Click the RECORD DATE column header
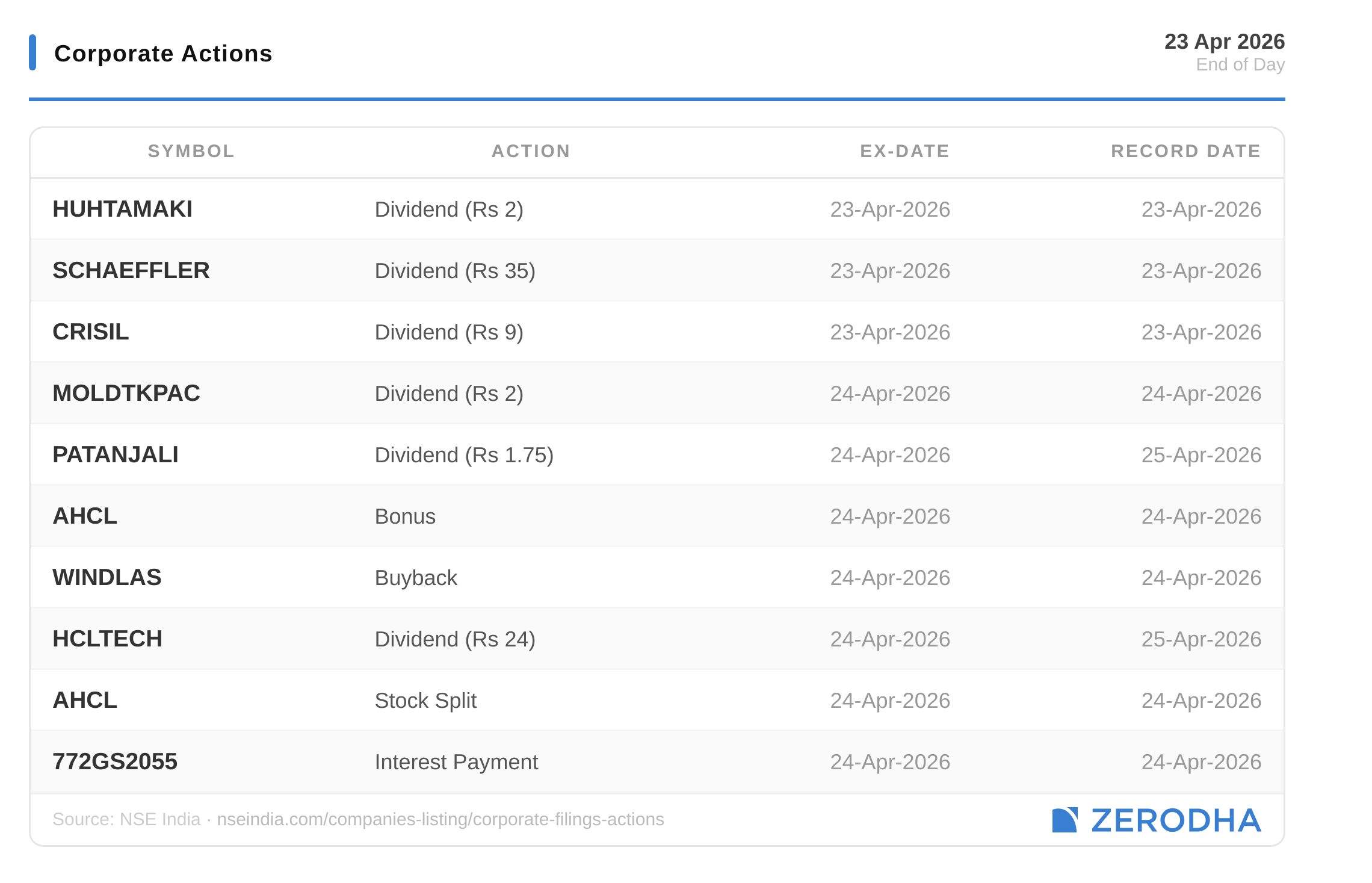The image size is (1372, 883). point(1185,151)
